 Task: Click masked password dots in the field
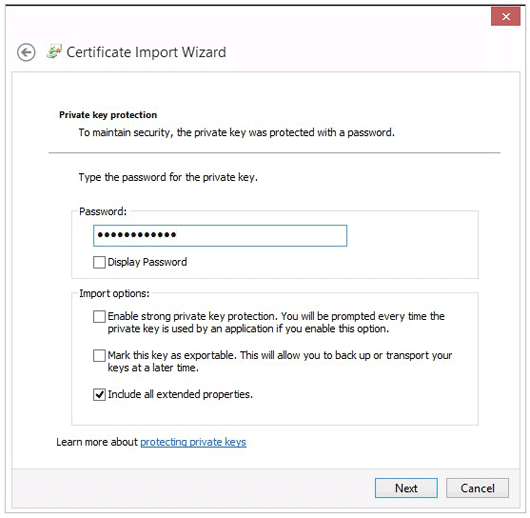[x=137, y=235]
